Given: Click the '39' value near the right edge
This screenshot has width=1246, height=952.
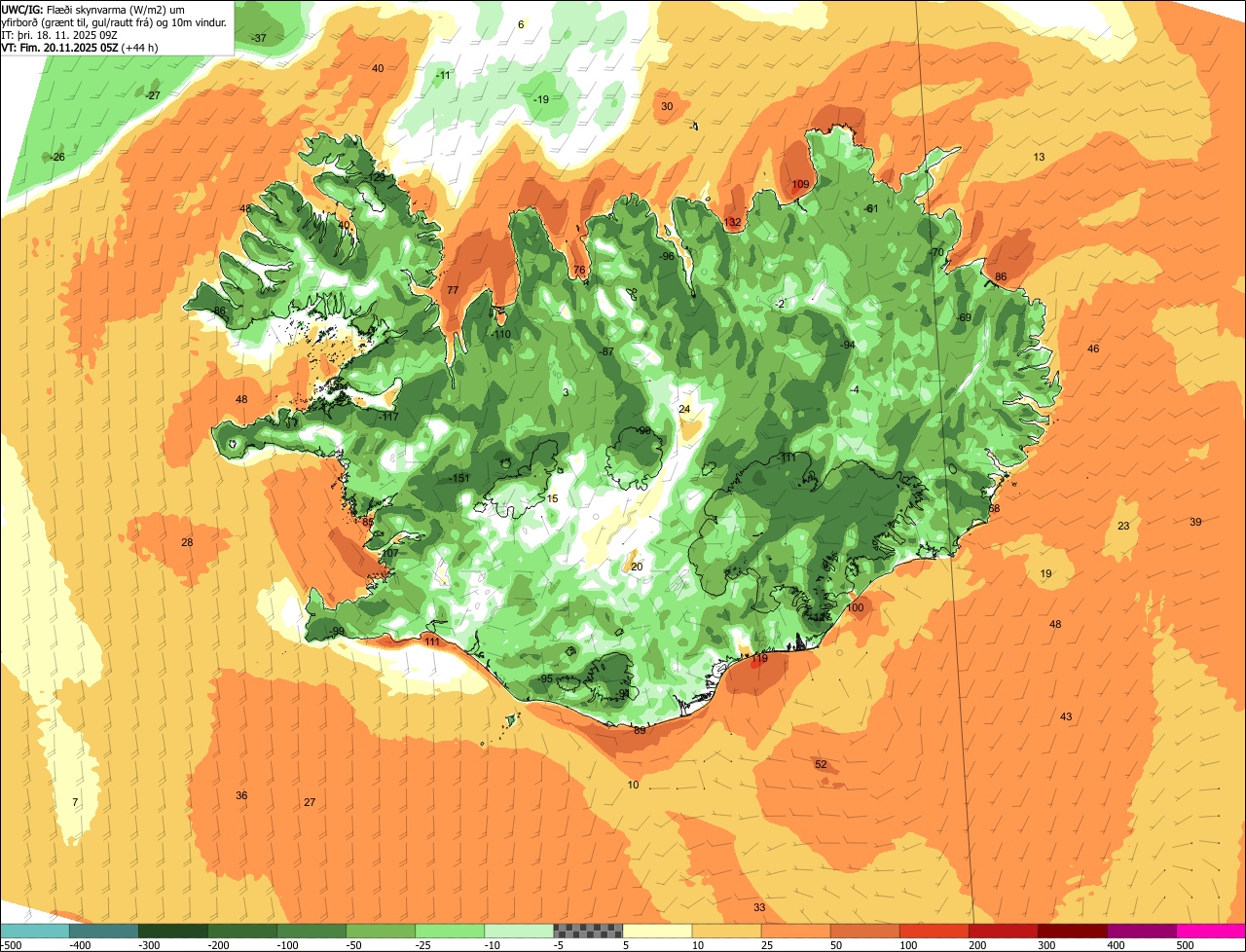Looking at the screenshot, I should click(x=1195, y=523).
